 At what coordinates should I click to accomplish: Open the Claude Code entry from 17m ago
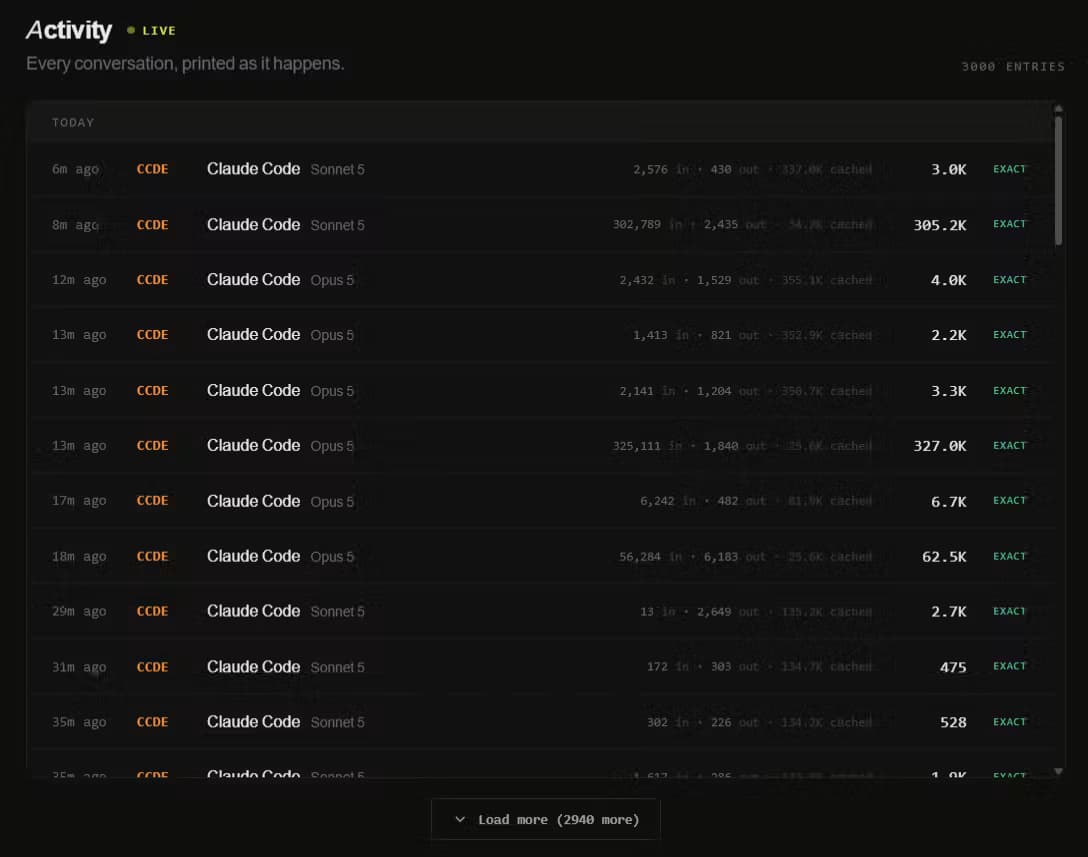[x=541, y=501]
